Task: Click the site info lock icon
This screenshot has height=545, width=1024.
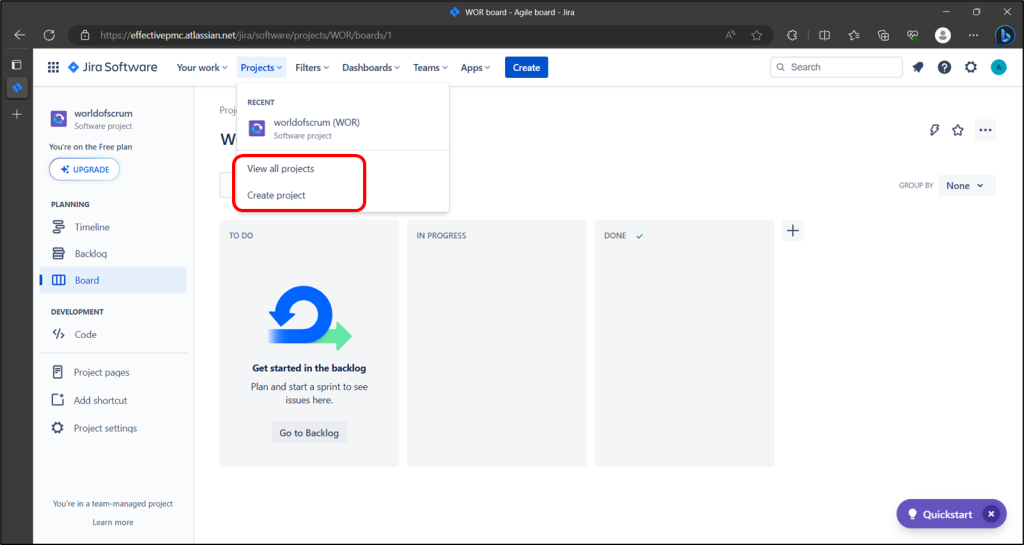Action: coord(85,35)
